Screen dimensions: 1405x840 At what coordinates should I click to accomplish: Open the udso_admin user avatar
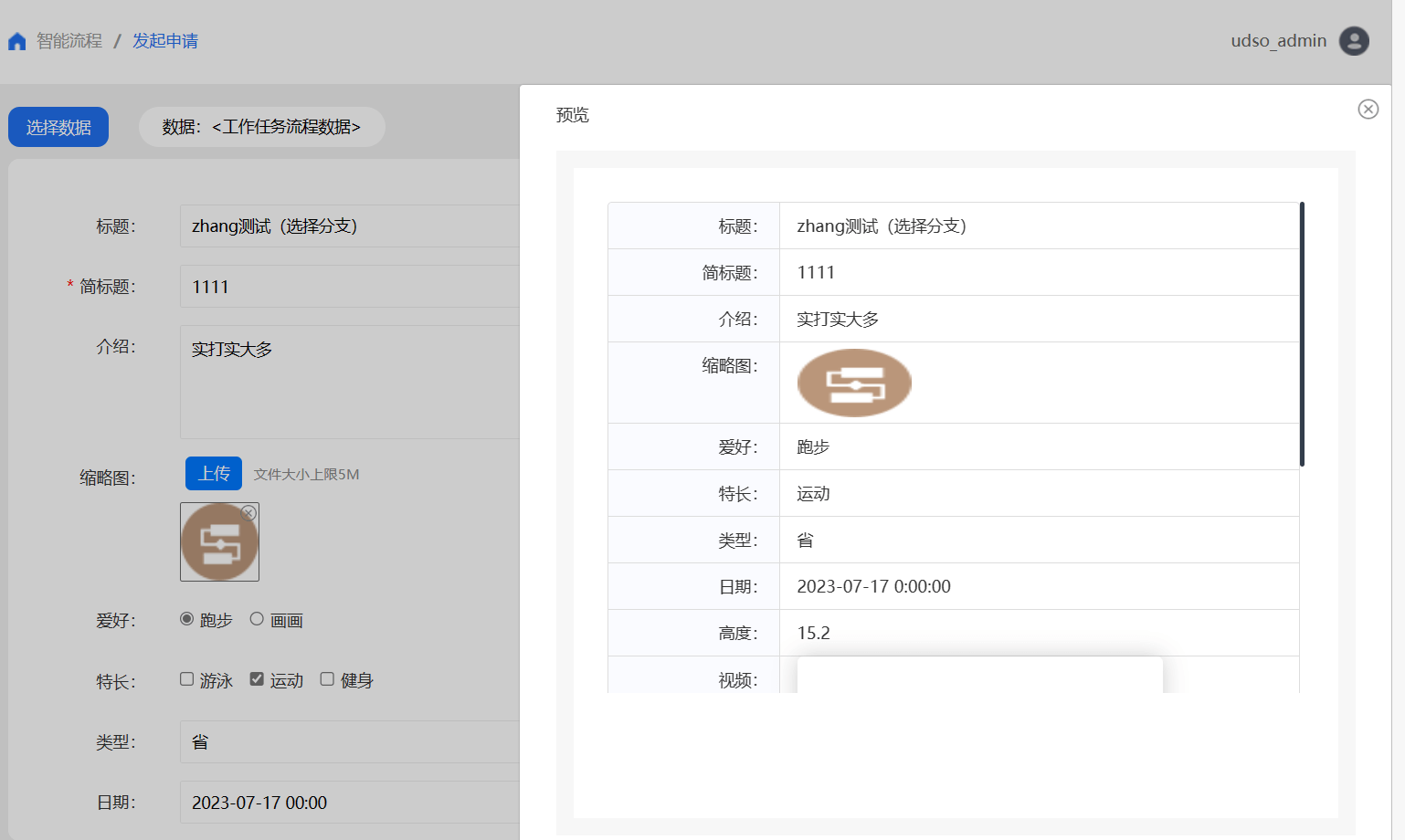point(1353,41)
